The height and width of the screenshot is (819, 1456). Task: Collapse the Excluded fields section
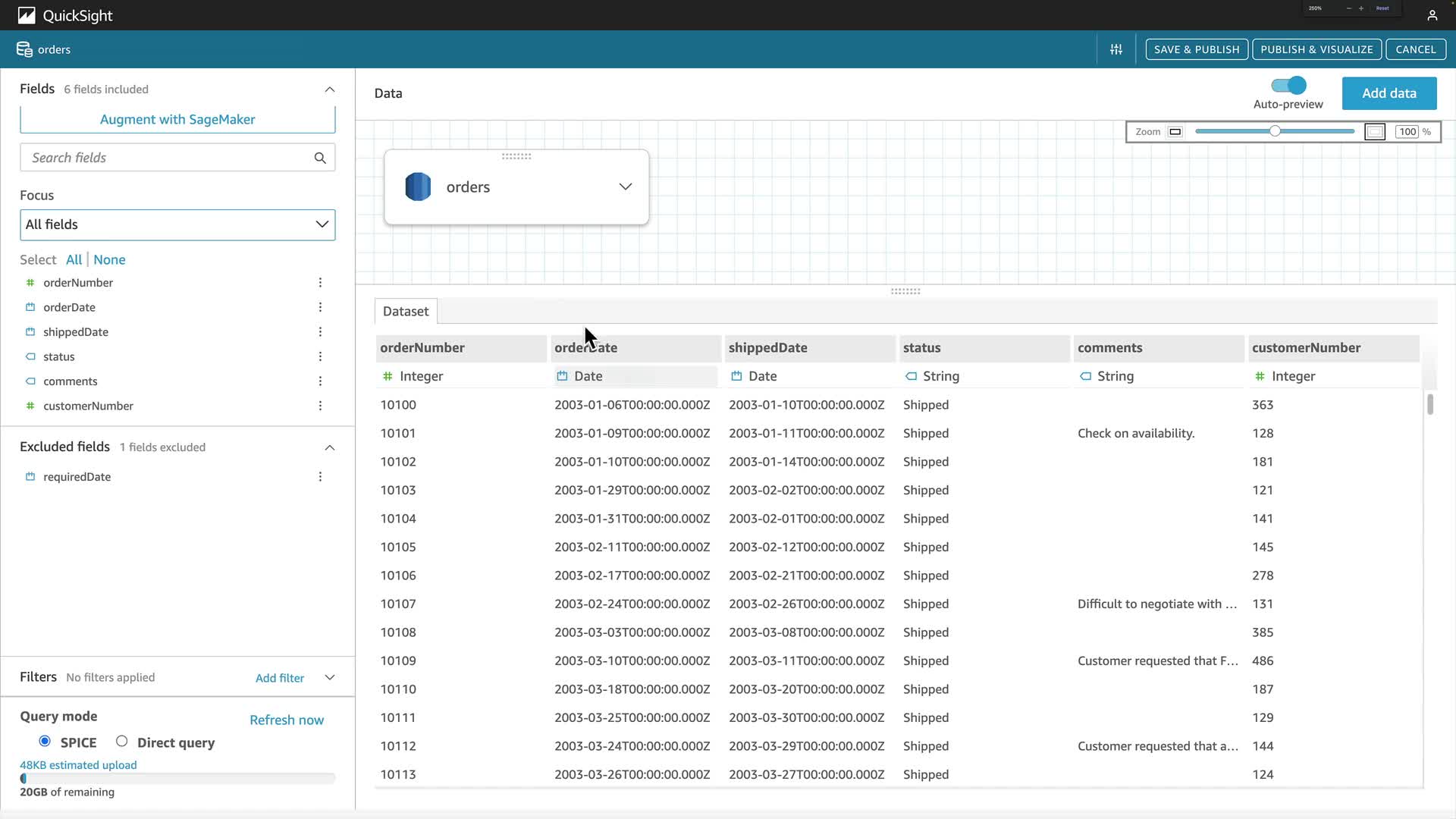coord(329,447)
